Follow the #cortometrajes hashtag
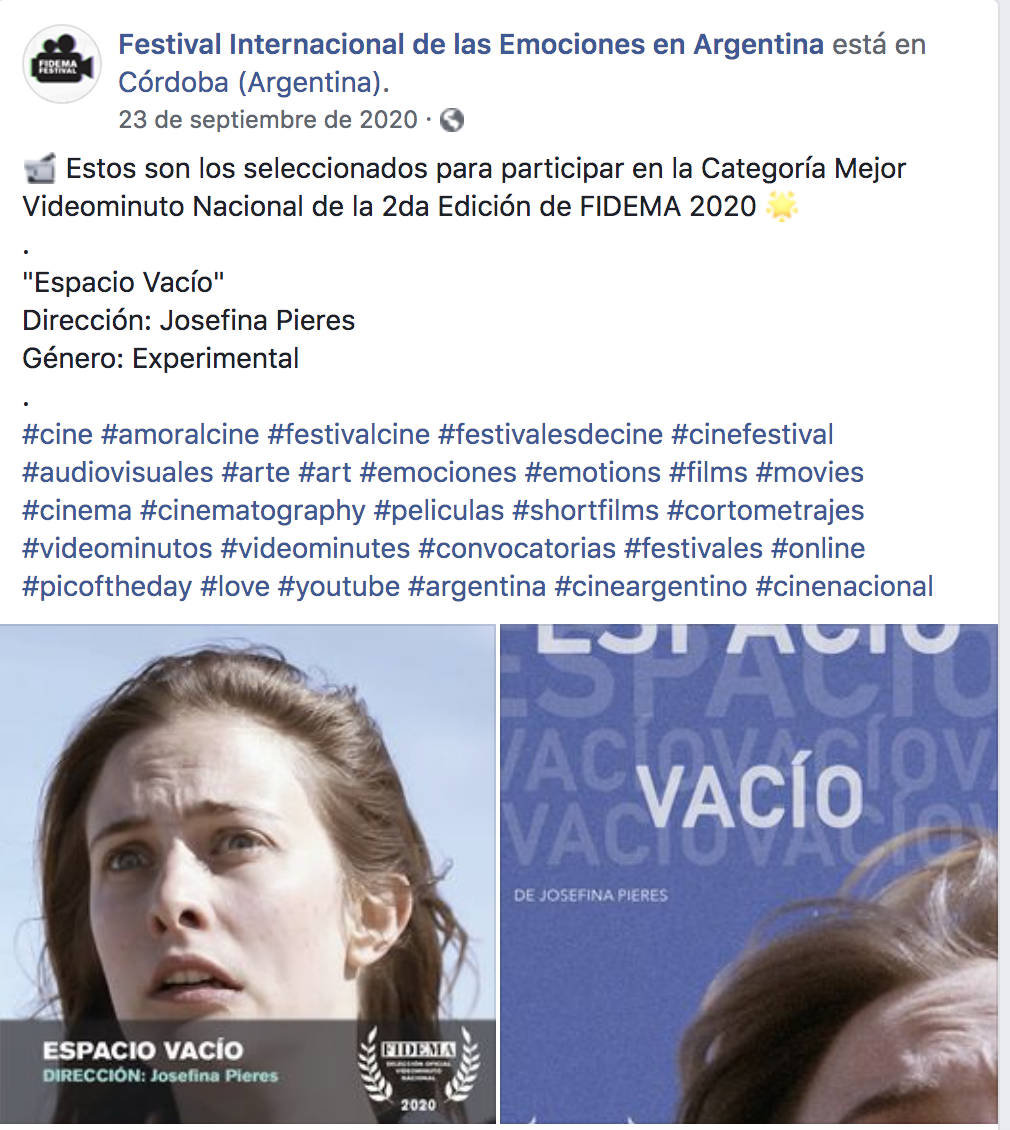This screenshot has width=1010, height=1130. (x=766, y=510)
